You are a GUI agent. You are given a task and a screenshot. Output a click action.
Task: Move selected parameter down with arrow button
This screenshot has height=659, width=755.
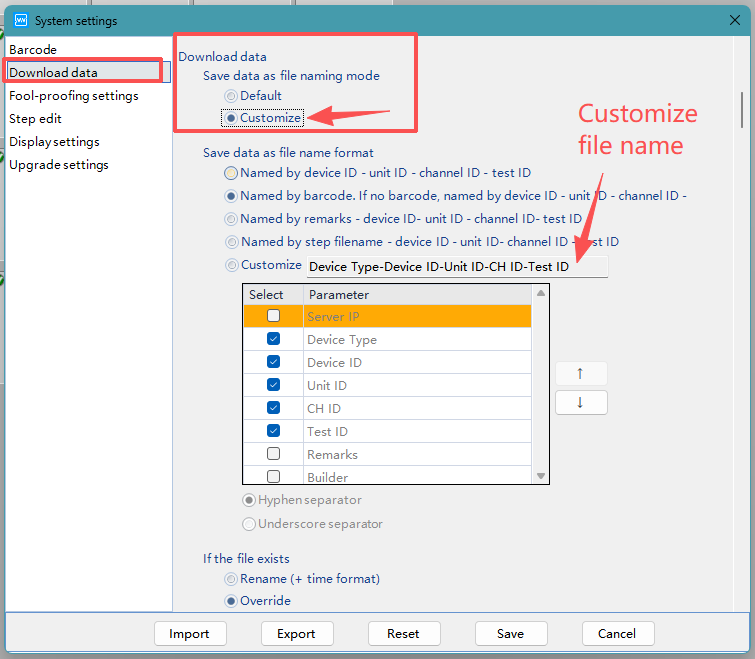[581, 402]
